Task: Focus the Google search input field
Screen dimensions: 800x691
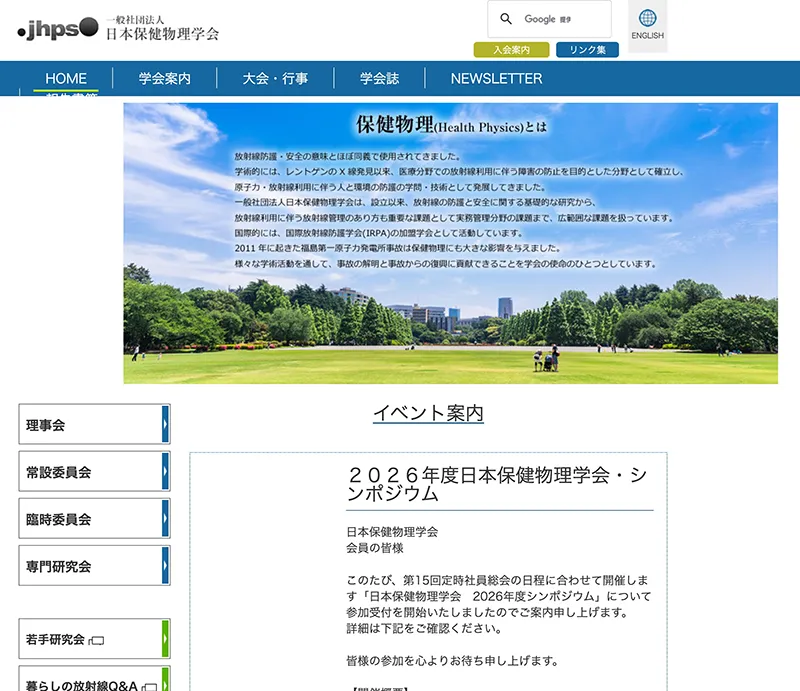Action: 549,19
